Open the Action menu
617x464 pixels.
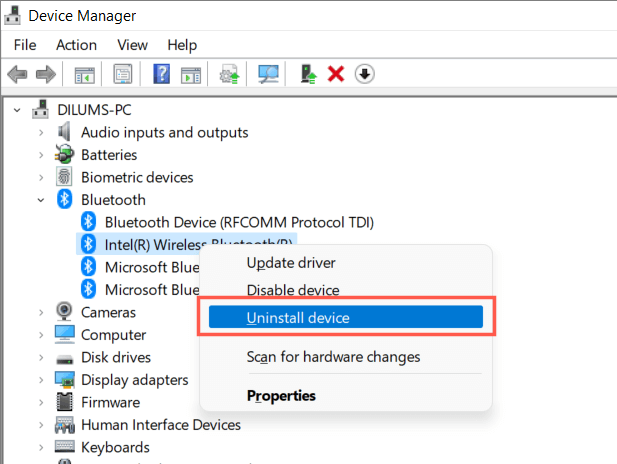click(76, 45)
